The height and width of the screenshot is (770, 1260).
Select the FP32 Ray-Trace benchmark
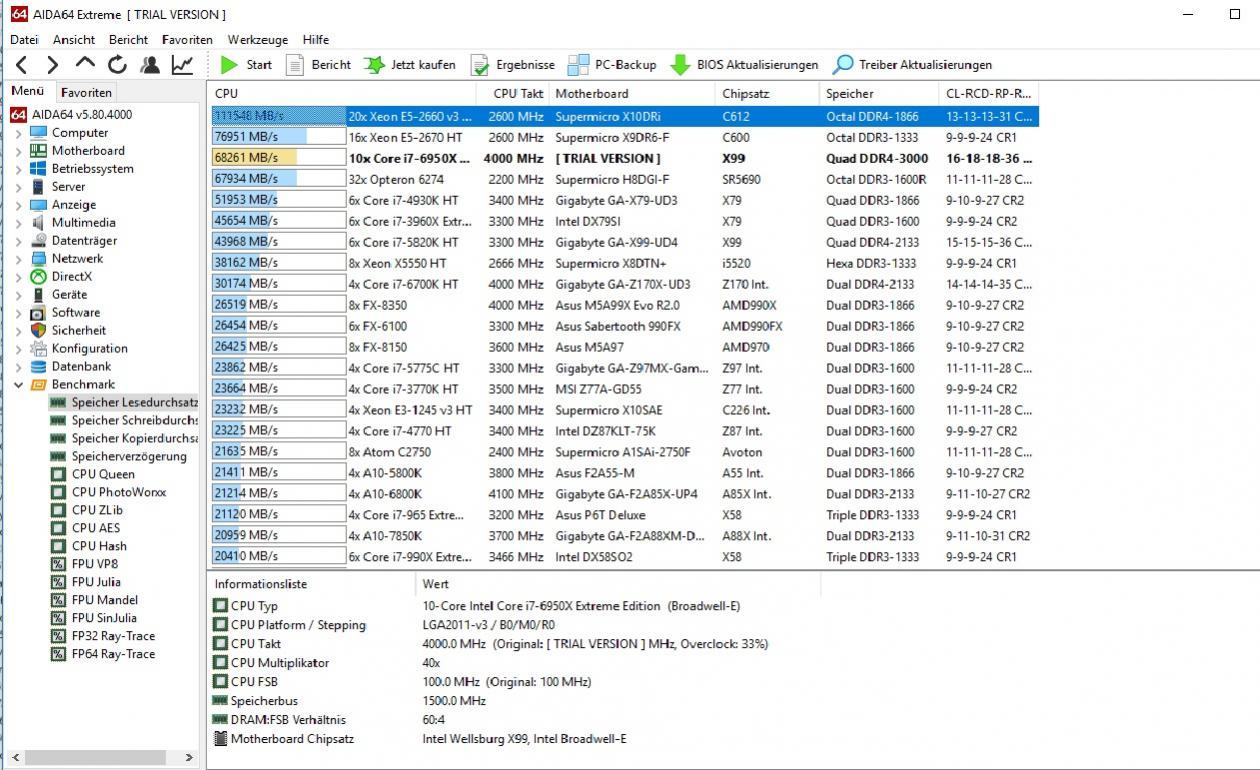113,636
